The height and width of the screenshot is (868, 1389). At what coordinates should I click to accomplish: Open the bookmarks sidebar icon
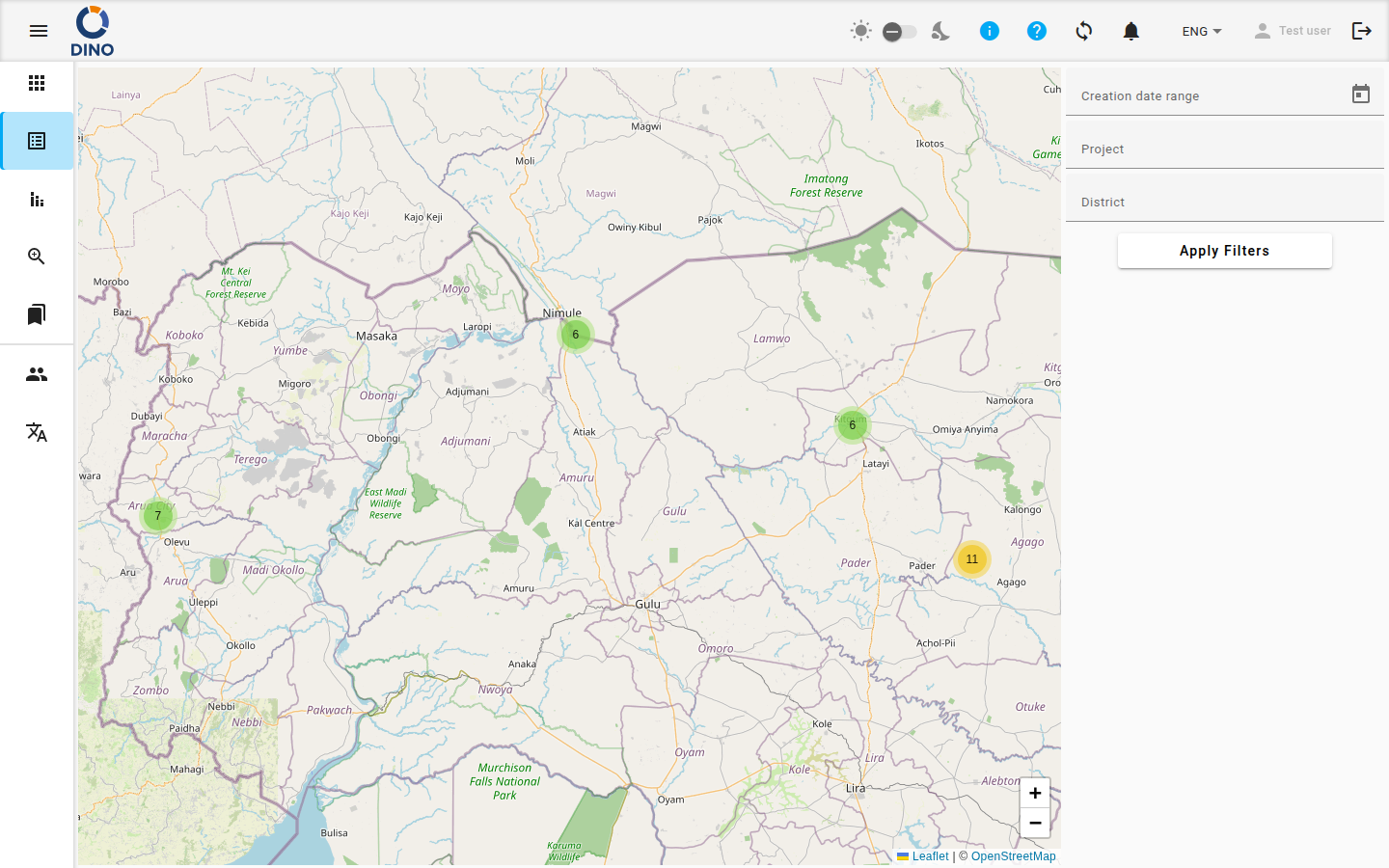pyautogui.click(x=37, y=314)
